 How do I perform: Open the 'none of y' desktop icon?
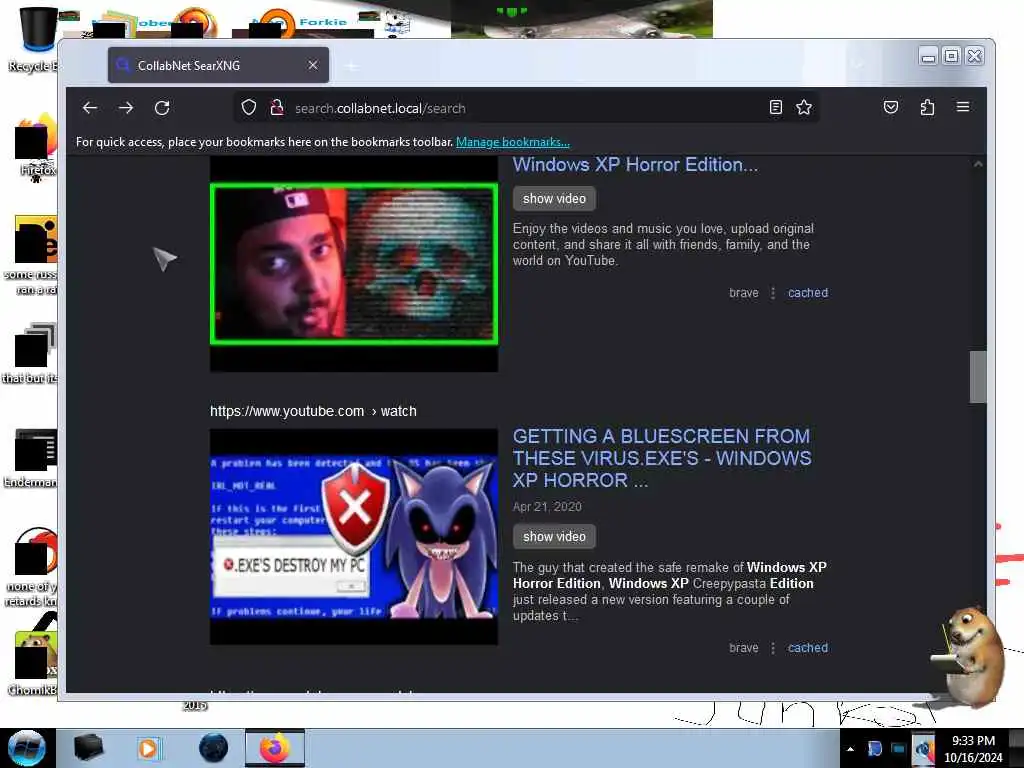point(33,567)
